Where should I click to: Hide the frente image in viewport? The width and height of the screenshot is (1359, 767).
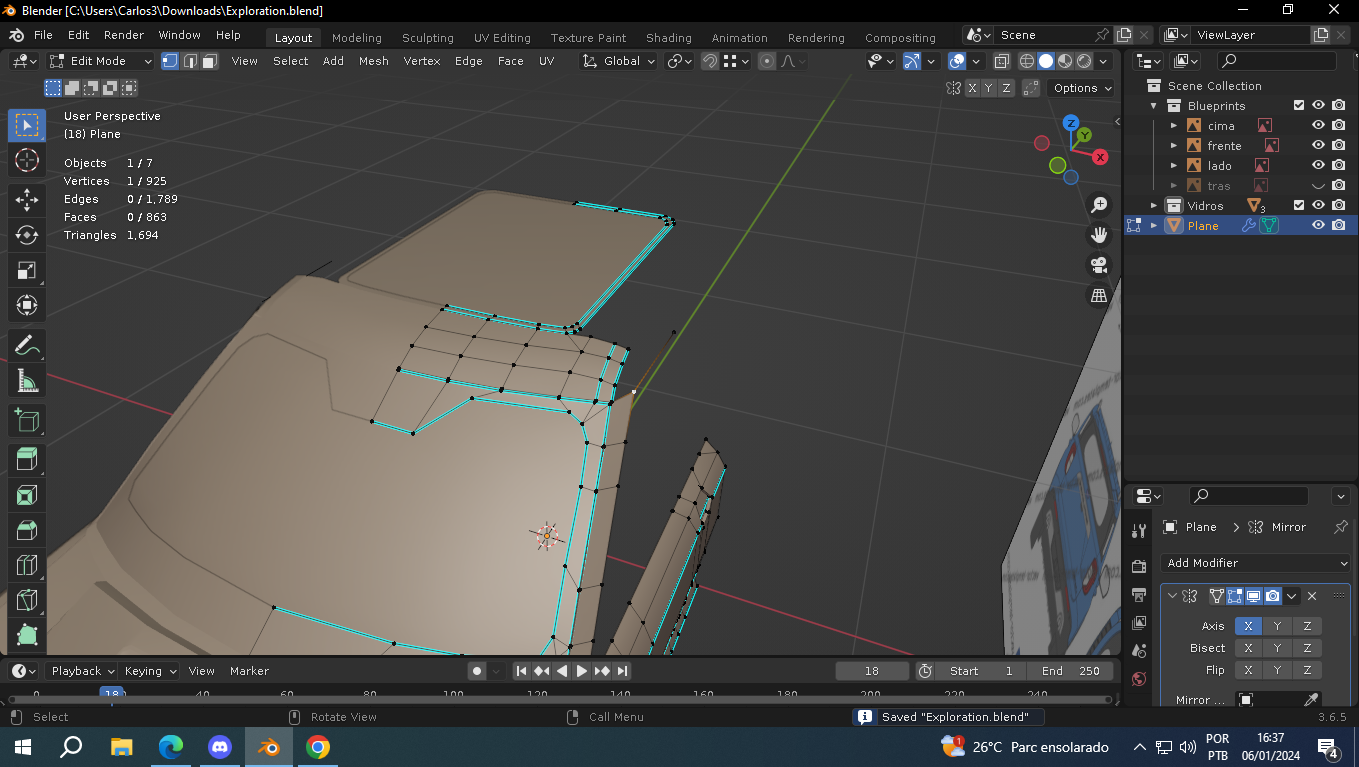[1318, 146]
